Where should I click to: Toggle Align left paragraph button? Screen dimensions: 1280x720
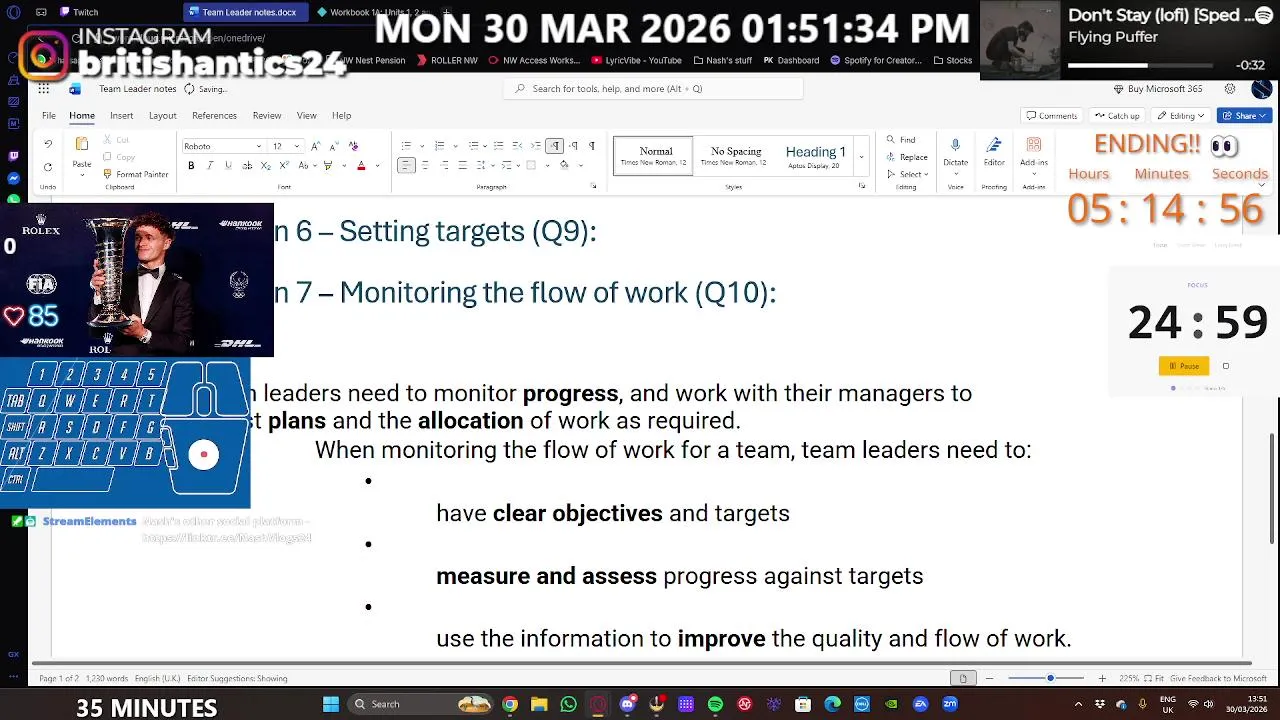[x=406, y=166]
